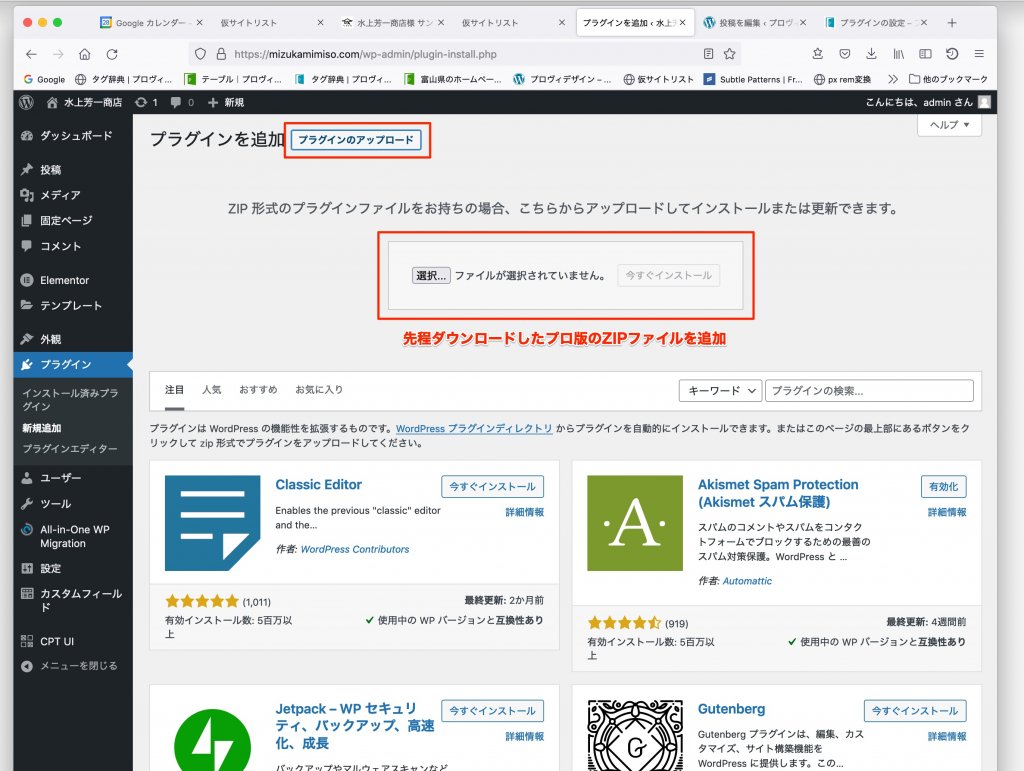Click the browser home icon
The width and height of the screenshot is (1024, 771).
click(85, 54)
